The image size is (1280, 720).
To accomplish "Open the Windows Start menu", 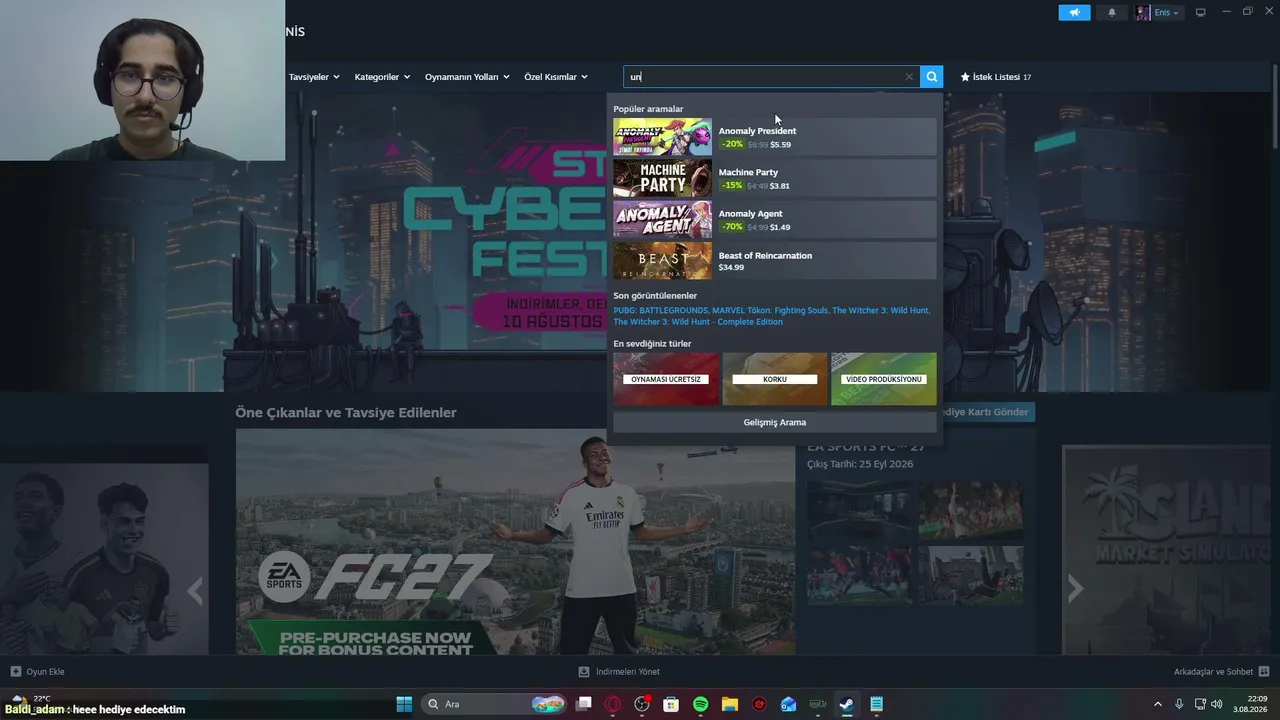I will 404,704.
